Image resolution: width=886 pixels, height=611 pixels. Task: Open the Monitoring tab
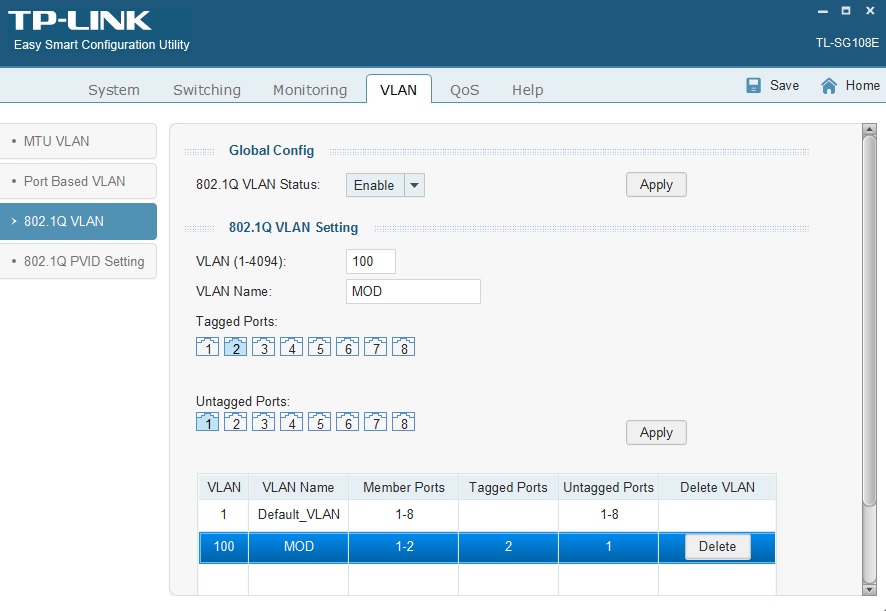310,90
